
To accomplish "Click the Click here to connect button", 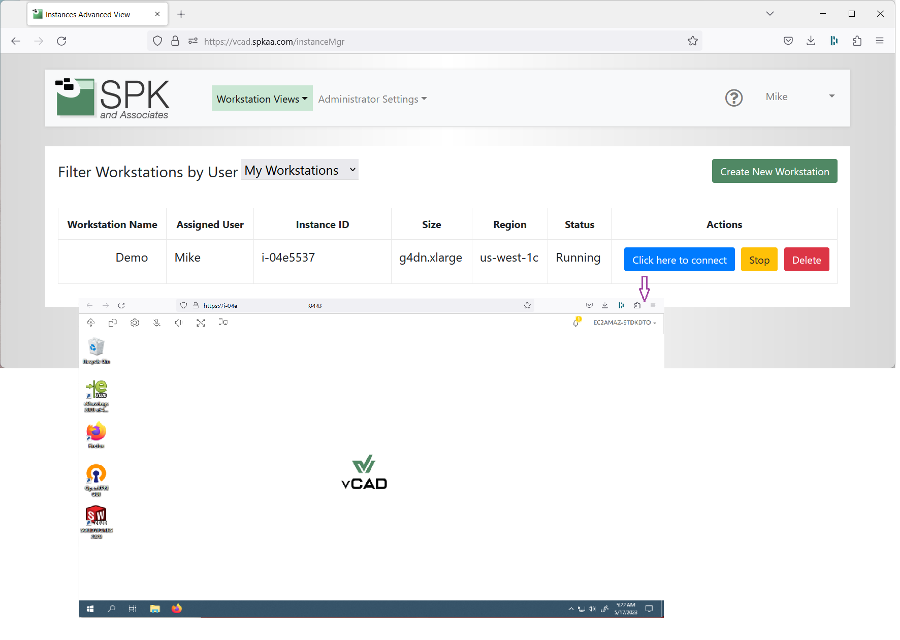I will coord(679,260).
